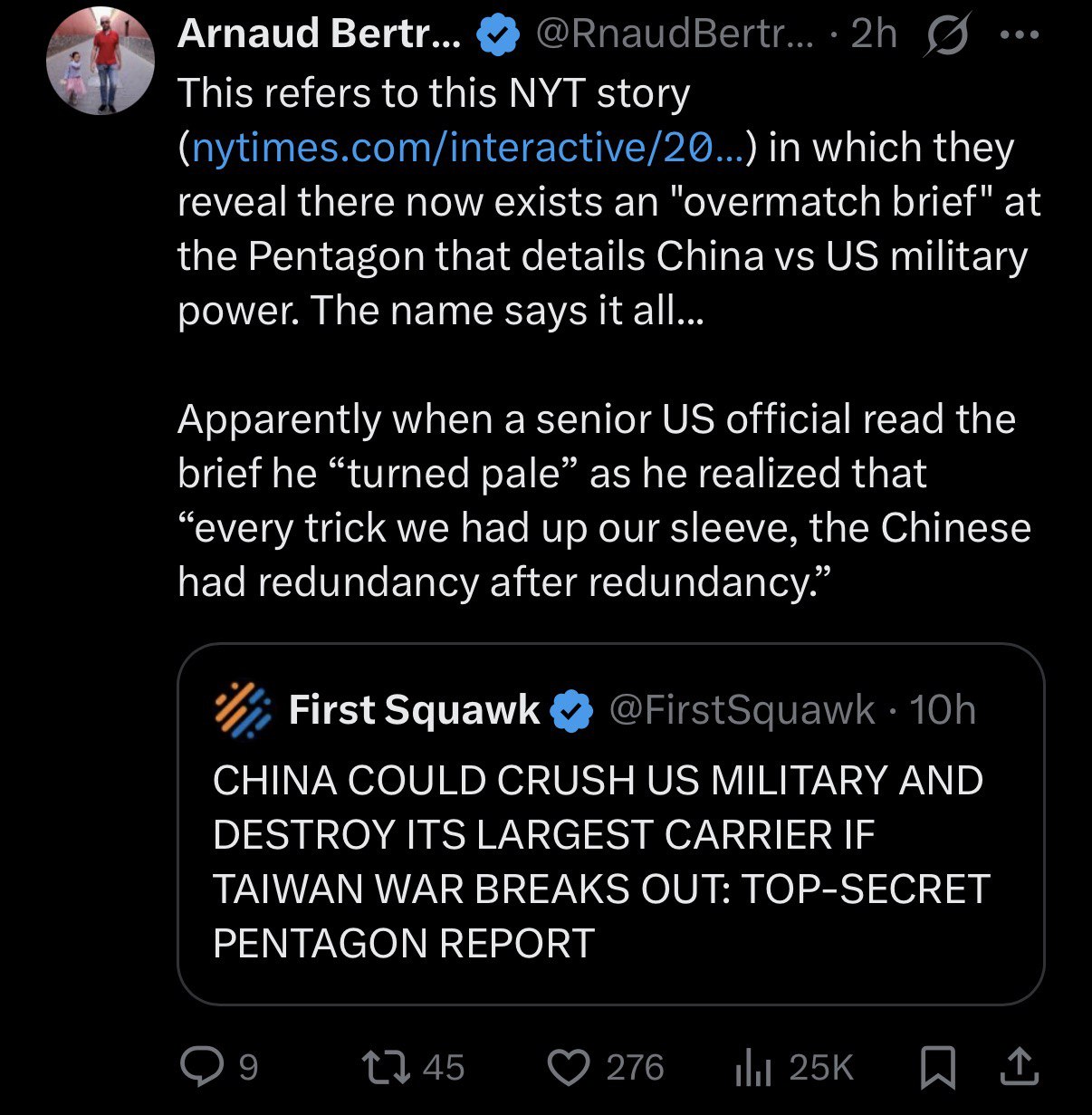This screenshot has height=1115, width=1092.
Task: Open the nytimes.com interactive link
Action: point(469,148)
